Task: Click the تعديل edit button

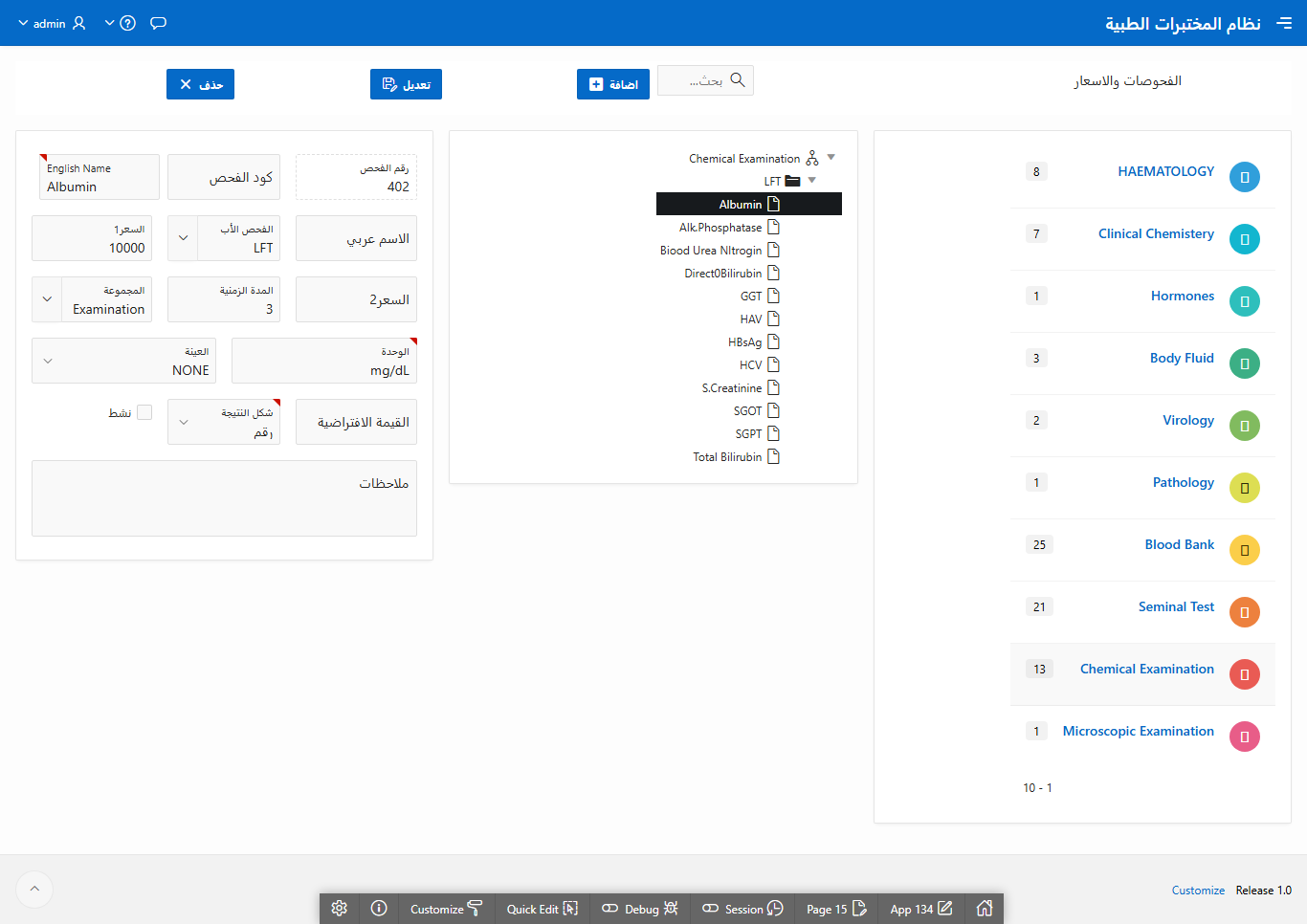Action: [x=406, y=84]
